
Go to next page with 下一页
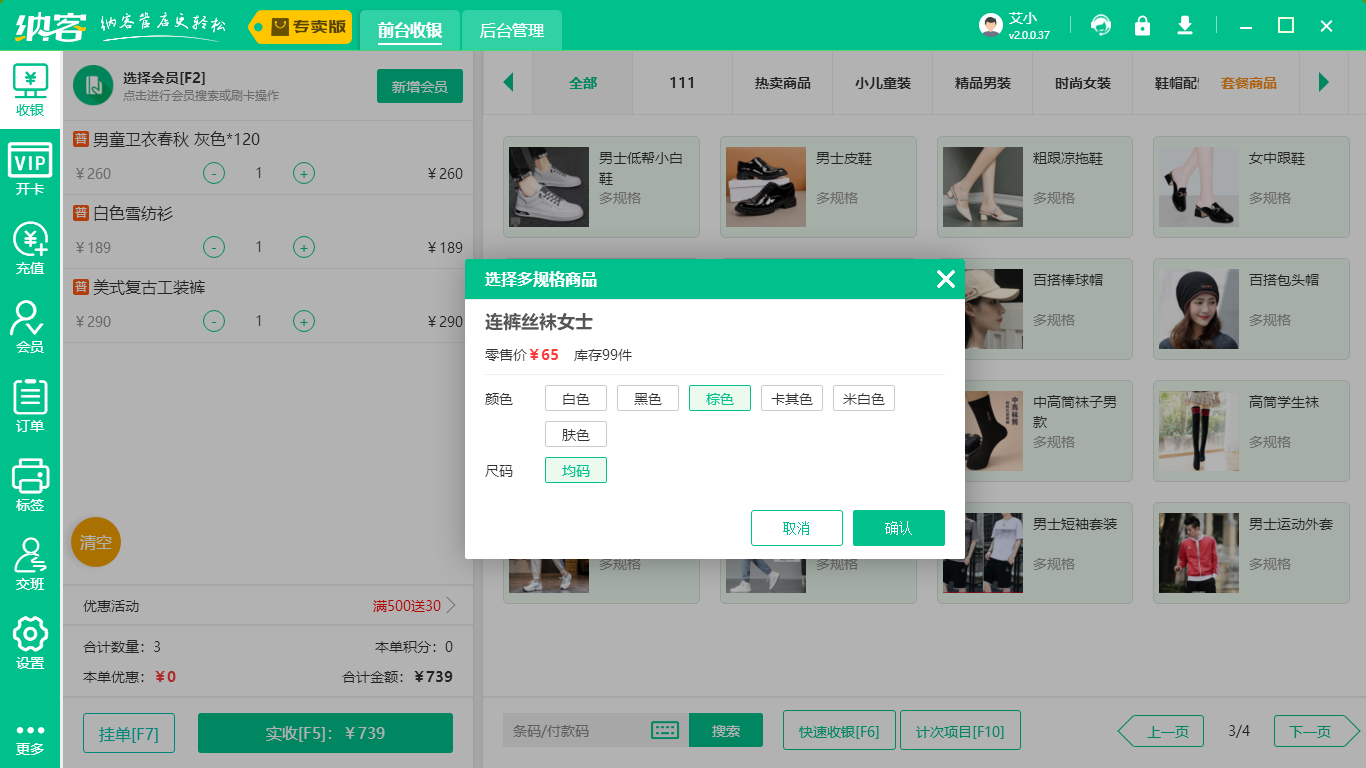[1317, 732]
